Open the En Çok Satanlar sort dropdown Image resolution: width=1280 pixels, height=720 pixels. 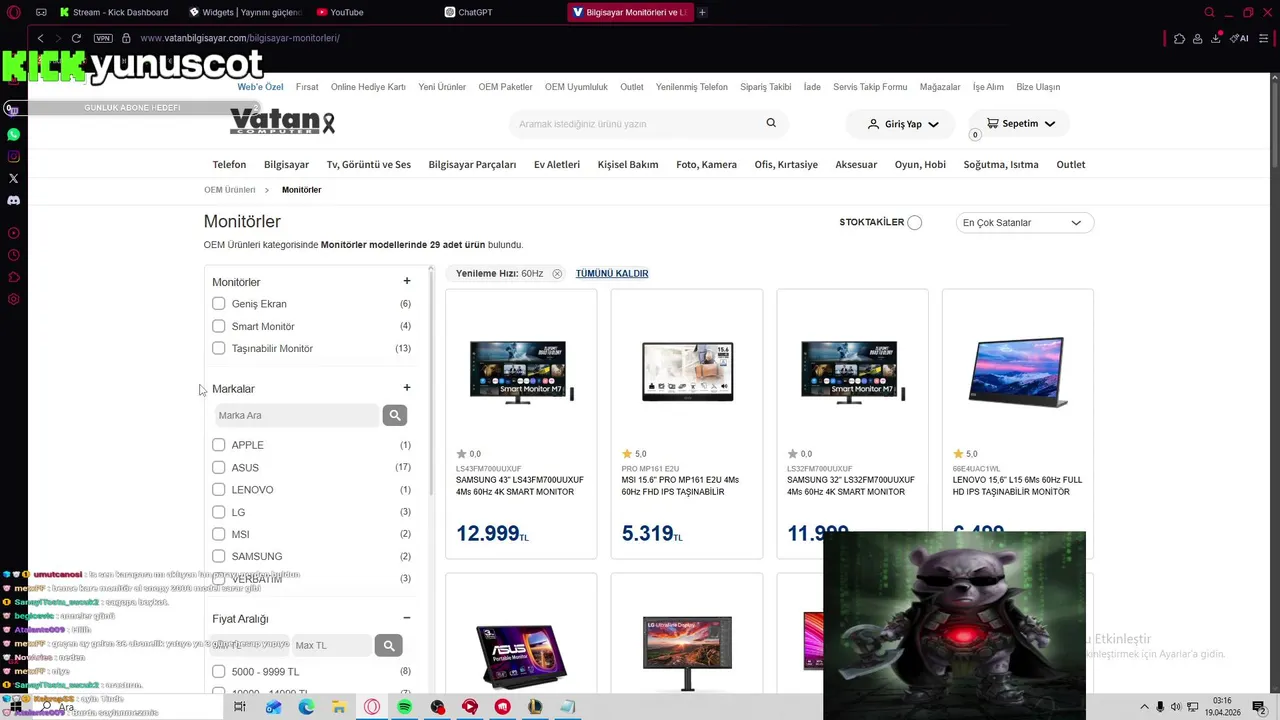[x=1024, y=222]
